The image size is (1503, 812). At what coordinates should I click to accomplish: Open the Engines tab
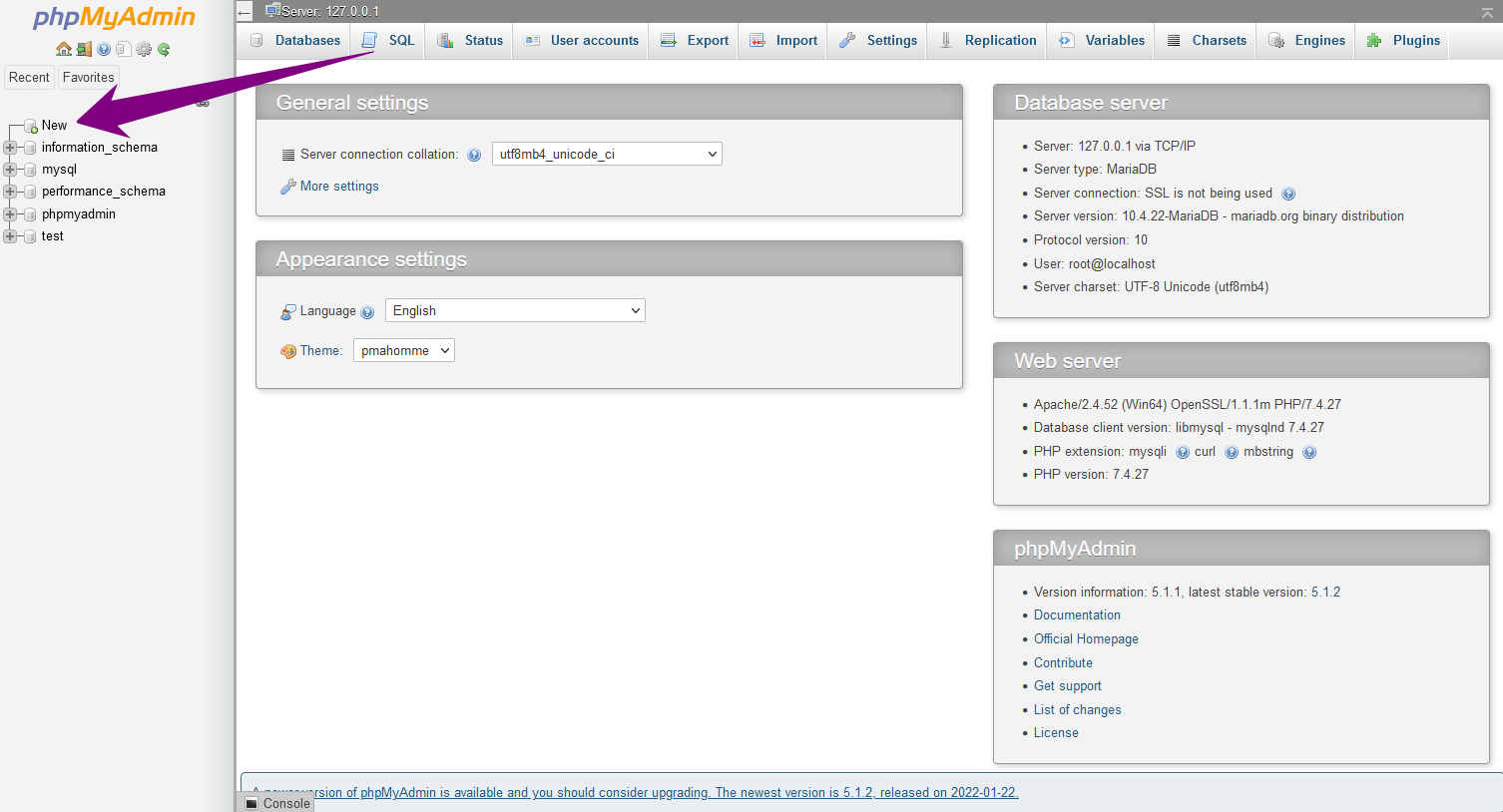1306,41
